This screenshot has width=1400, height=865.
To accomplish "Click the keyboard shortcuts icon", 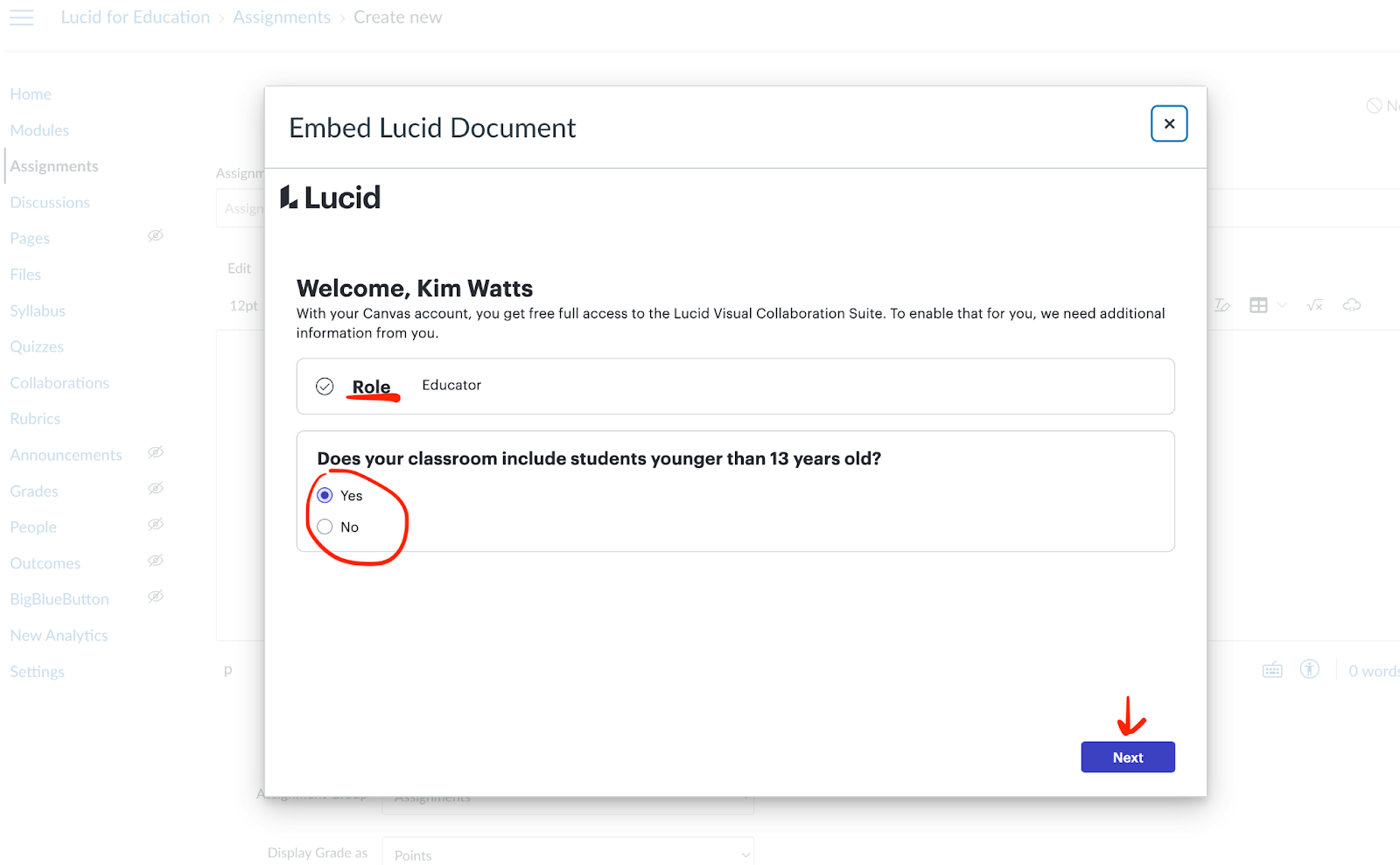I will (1272, 671).
